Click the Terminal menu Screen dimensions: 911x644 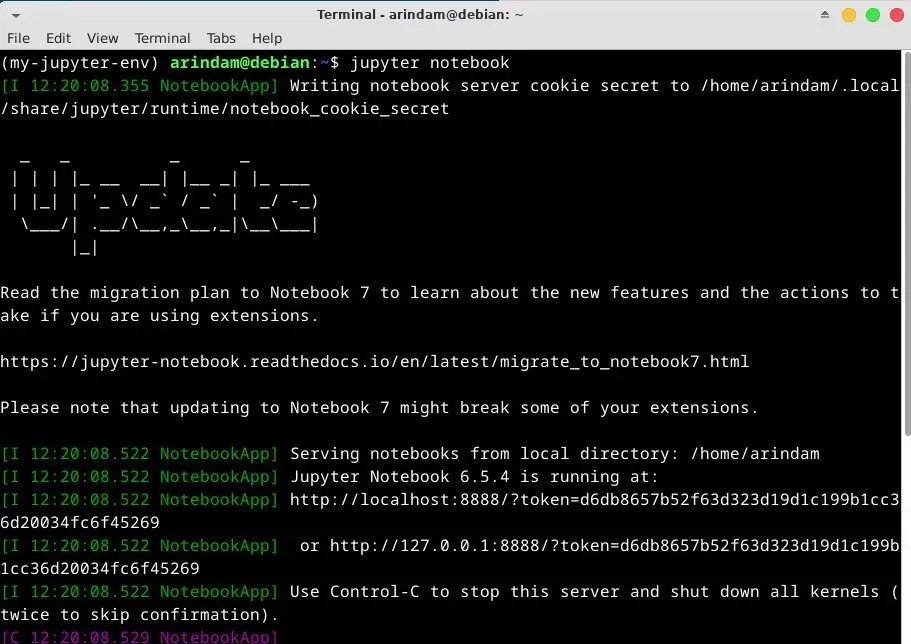tap(162, 38)
